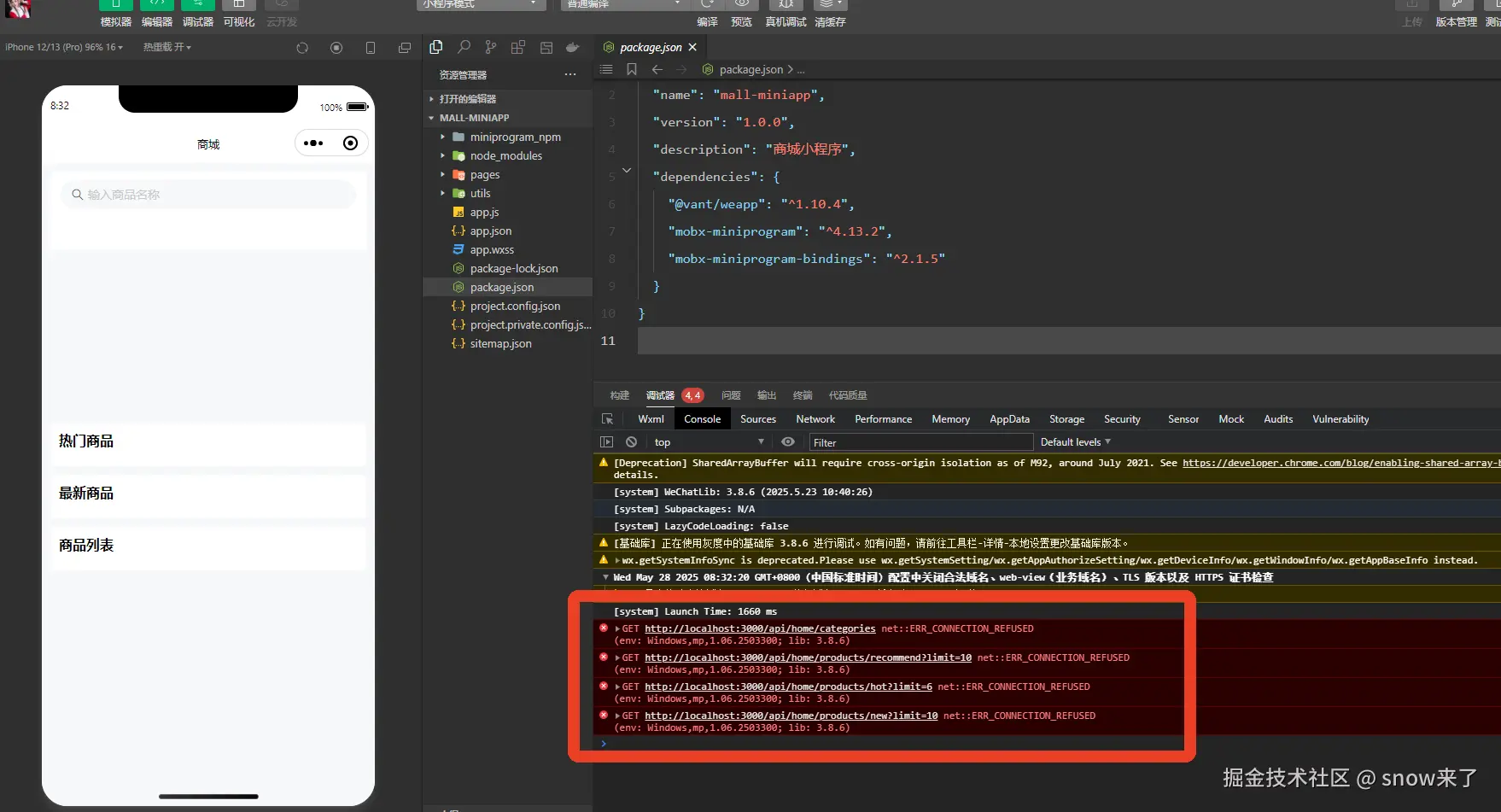The width and height of the screenshot is (1501, 812).
Task: Open the 小程序模式 mode dropdown
Action: 481,4
